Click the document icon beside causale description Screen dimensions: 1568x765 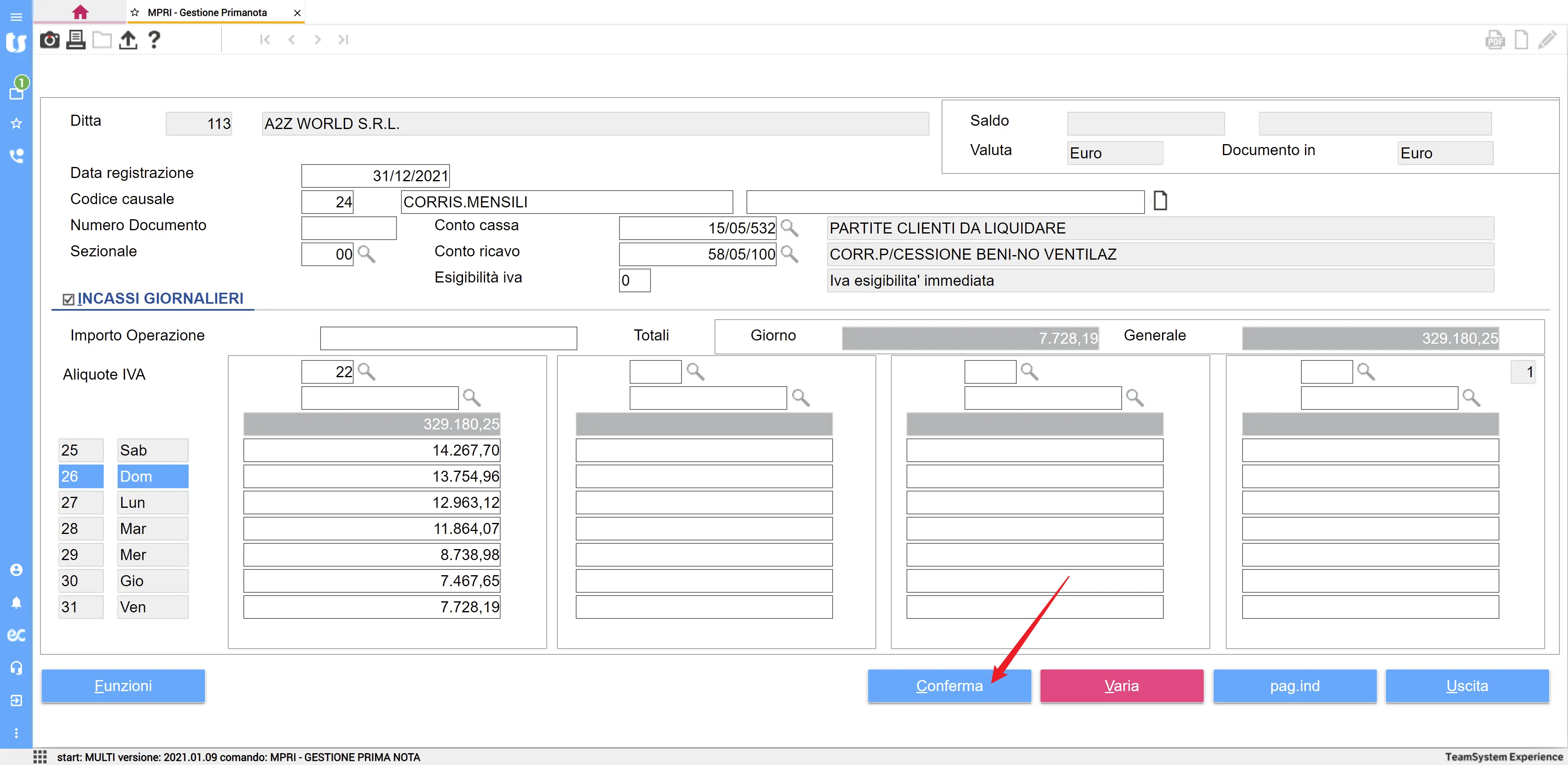point(1160,201)
